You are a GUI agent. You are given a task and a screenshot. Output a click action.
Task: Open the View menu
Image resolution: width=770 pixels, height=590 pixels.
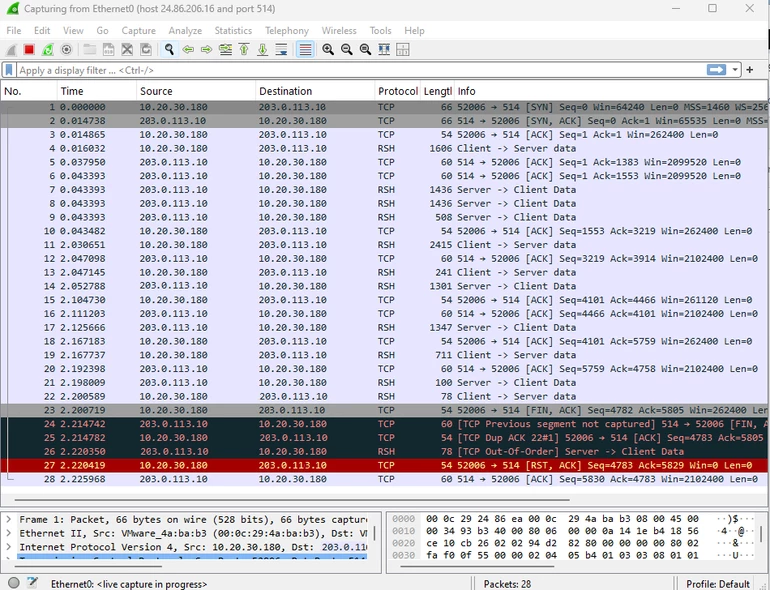click(73, 30)
